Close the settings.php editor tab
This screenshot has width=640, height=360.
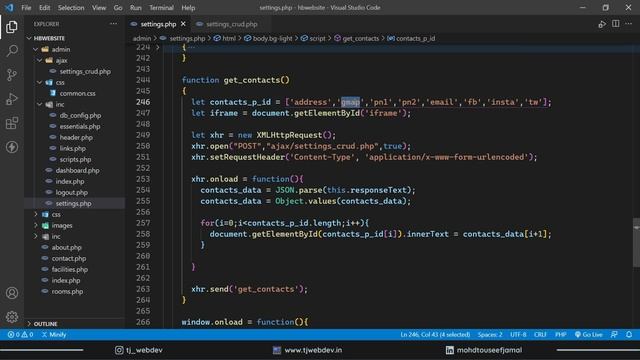[183, 24]
